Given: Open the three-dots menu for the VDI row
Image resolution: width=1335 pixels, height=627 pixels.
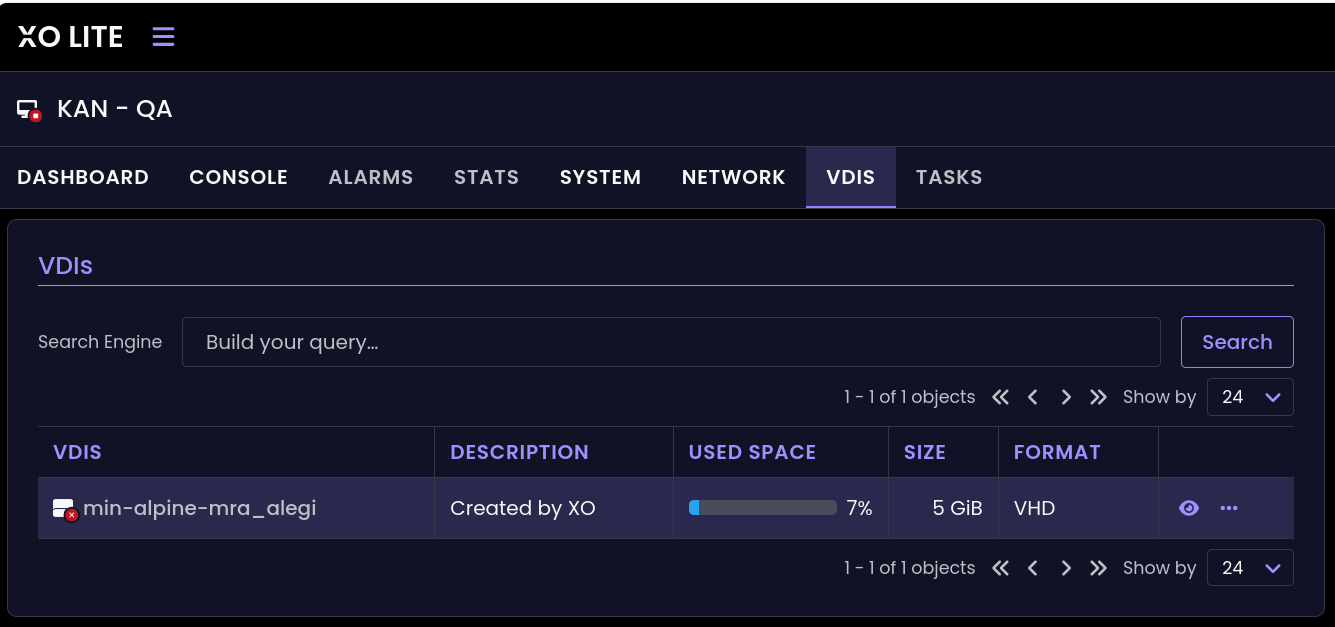Looking at the screenshot, I should (x=1229, y=508).
